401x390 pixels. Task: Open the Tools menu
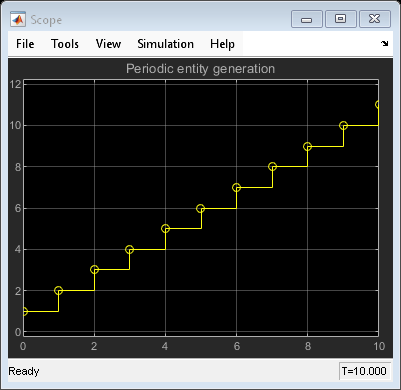tap(65, 44)
